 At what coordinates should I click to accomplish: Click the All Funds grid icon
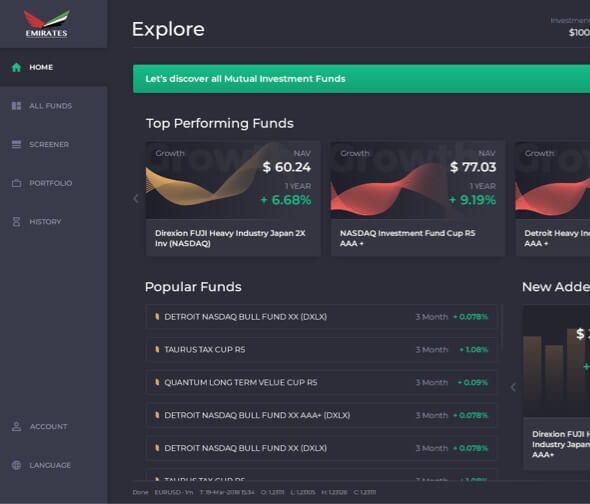16,106
